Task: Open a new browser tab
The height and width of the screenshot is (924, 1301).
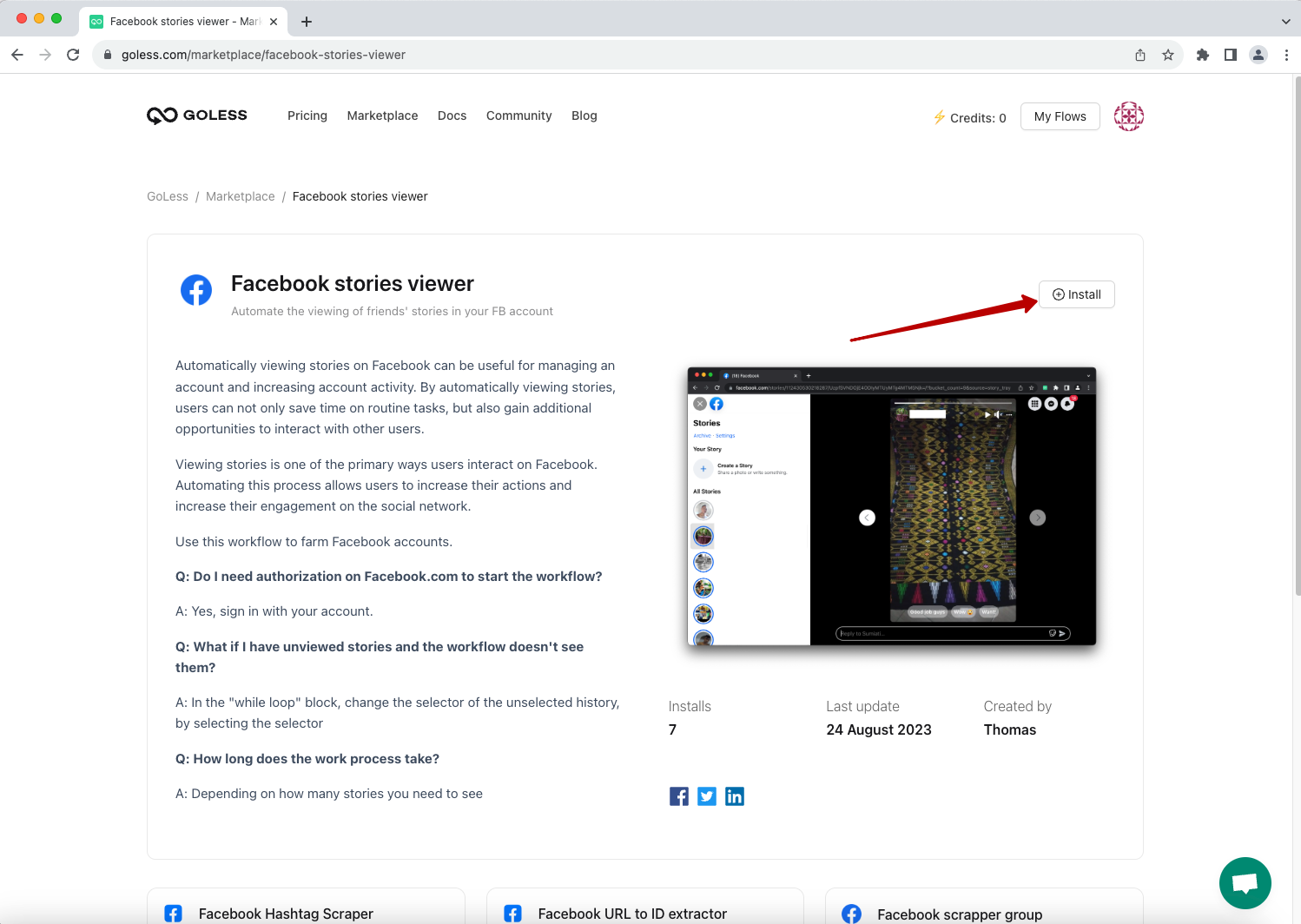Action: [307, 22]
